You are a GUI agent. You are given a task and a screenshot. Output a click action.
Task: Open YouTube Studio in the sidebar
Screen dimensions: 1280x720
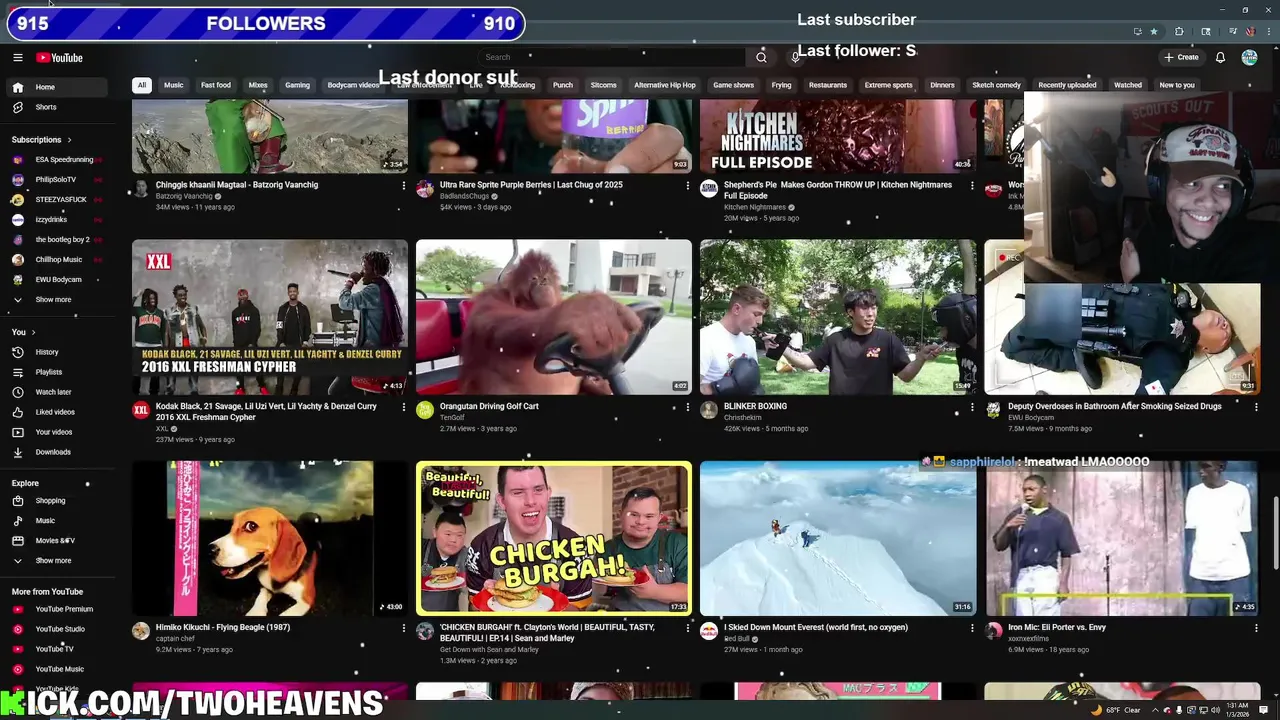point(58,629)
